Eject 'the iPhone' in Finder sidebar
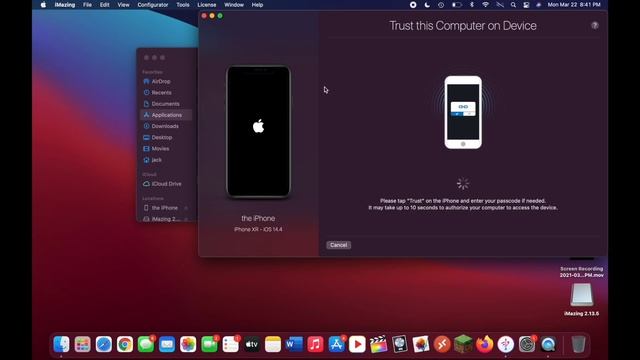Viewport: 640px width, 360px height. [186, 208]
